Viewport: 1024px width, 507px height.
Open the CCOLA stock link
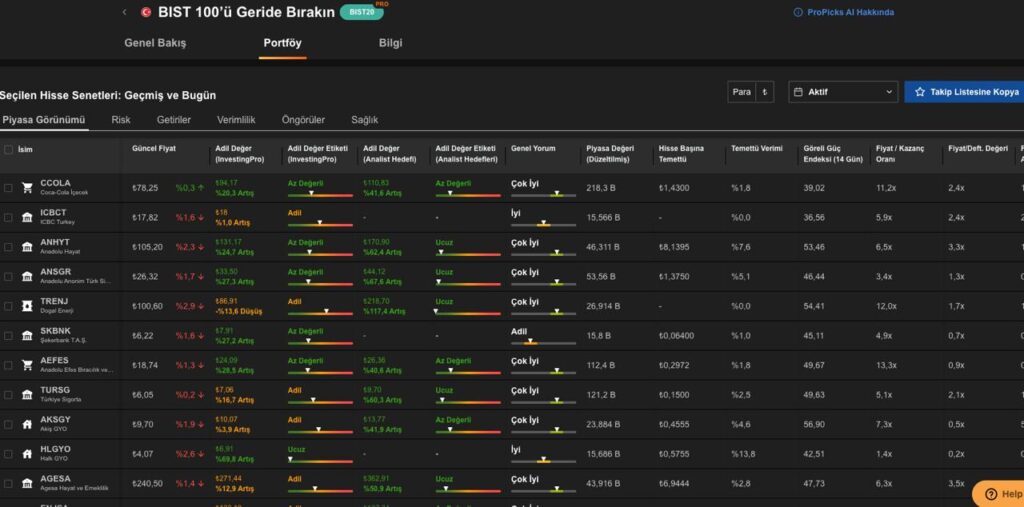56,183
